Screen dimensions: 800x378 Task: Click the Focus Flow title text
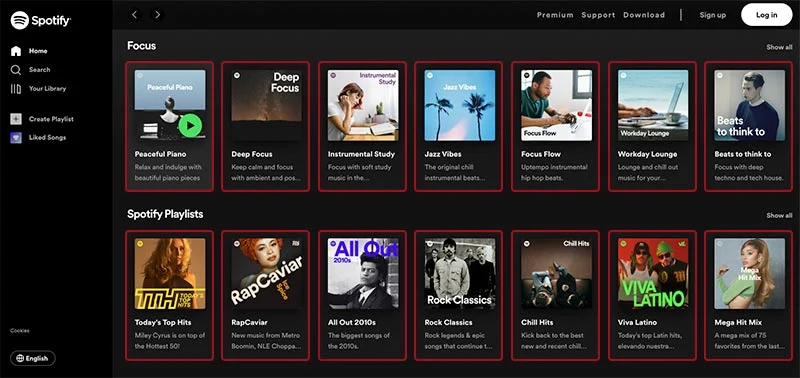(x=541, y=154)
